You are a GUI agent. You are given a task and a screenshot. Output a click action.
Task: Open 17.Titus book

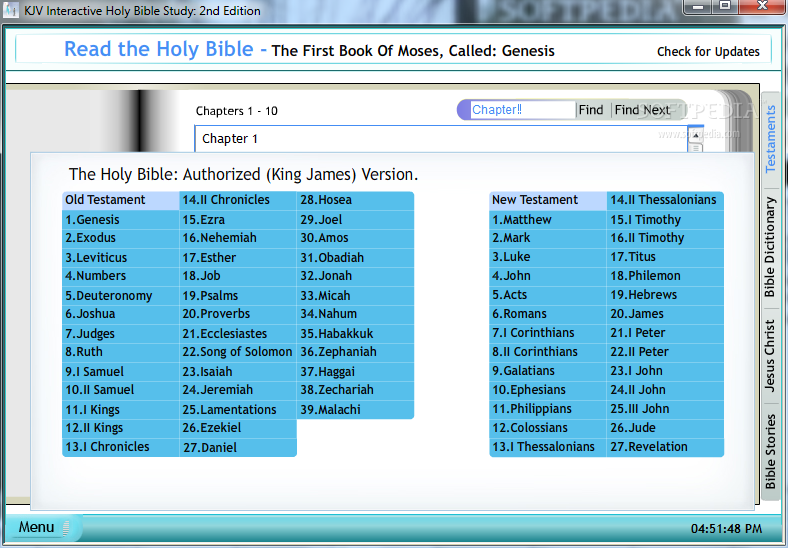coord(665,257)
